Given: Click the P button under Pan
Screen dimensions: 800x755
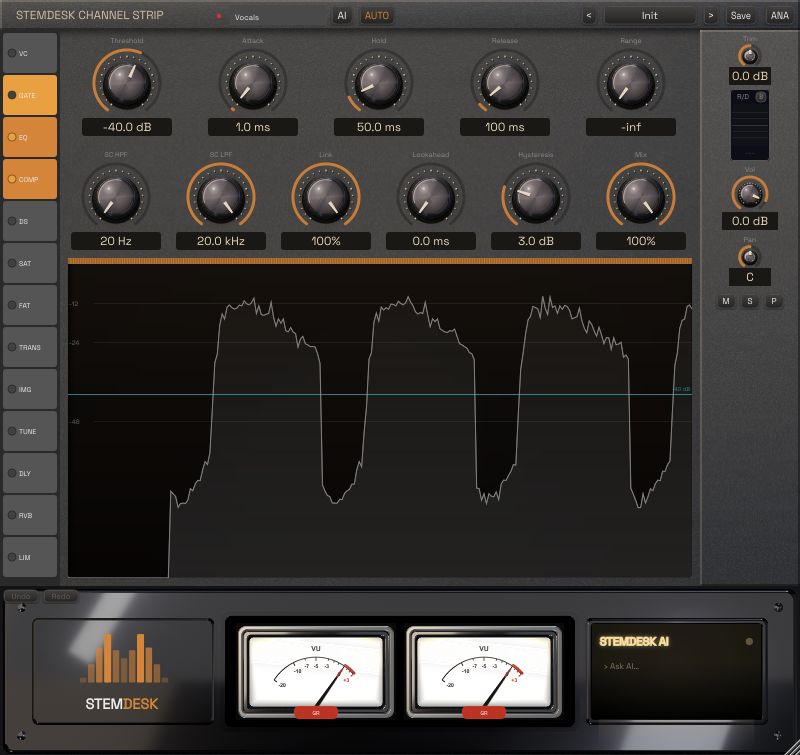Looking at the screenshot, I should [x=773, y=301].
